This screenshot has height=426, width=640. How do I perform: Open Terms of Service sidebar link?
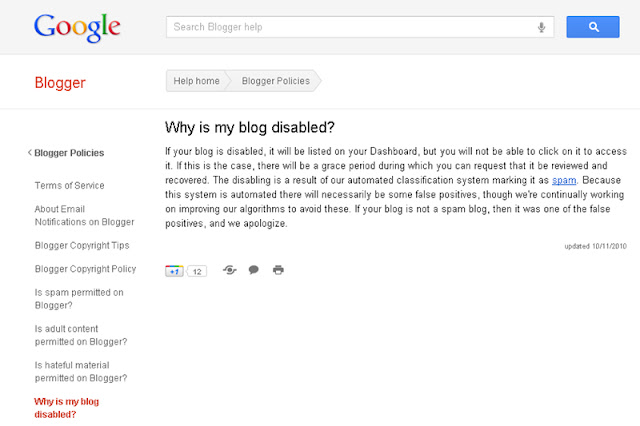[x=69, y=186]
